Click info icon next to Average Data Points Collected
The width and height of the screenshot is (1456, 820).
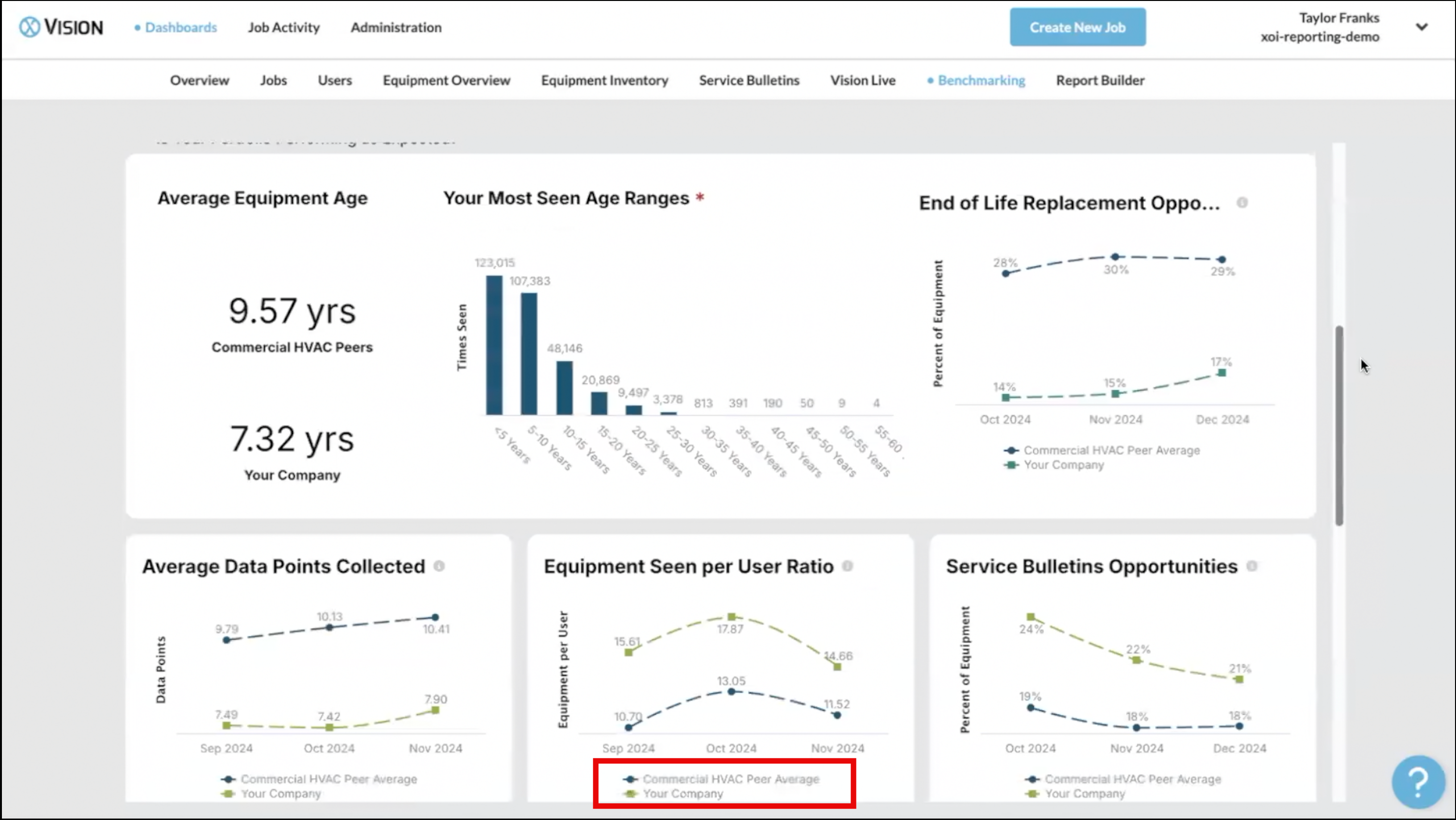[x=439, y=566]
